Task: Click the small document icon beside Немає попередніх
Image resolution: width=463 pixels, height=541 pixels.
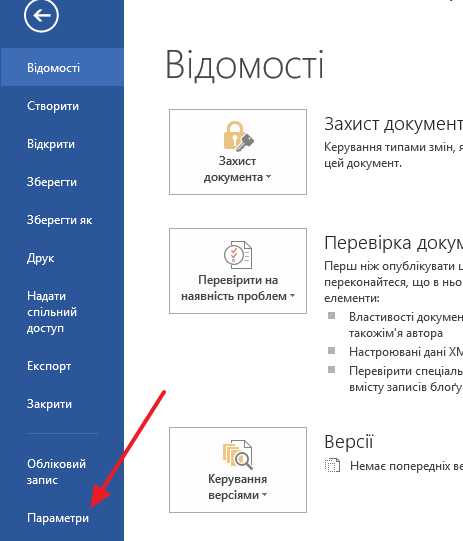Action: tap(332, 465)
